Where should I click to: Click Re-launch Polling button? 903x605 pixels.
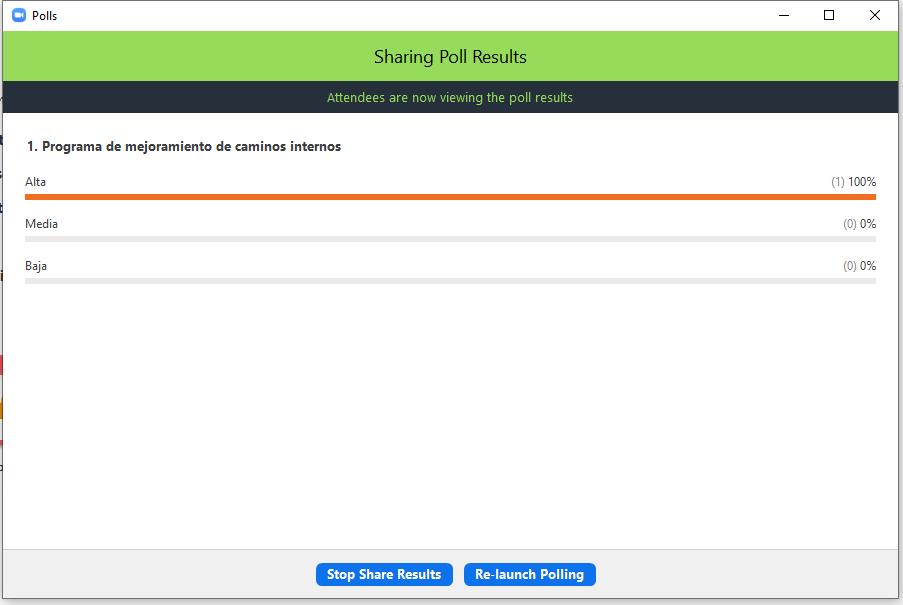529,575
